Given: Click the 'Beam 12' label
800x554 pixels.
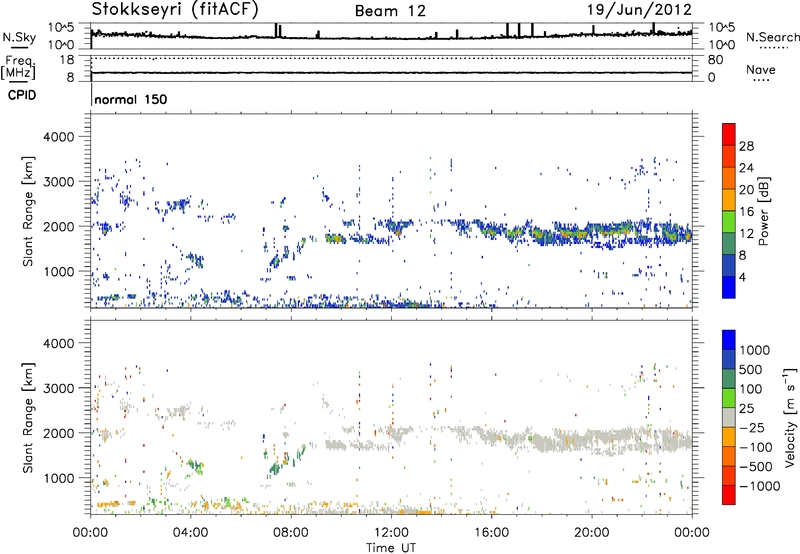Looking at the screenshot, I should click(390, 11).
